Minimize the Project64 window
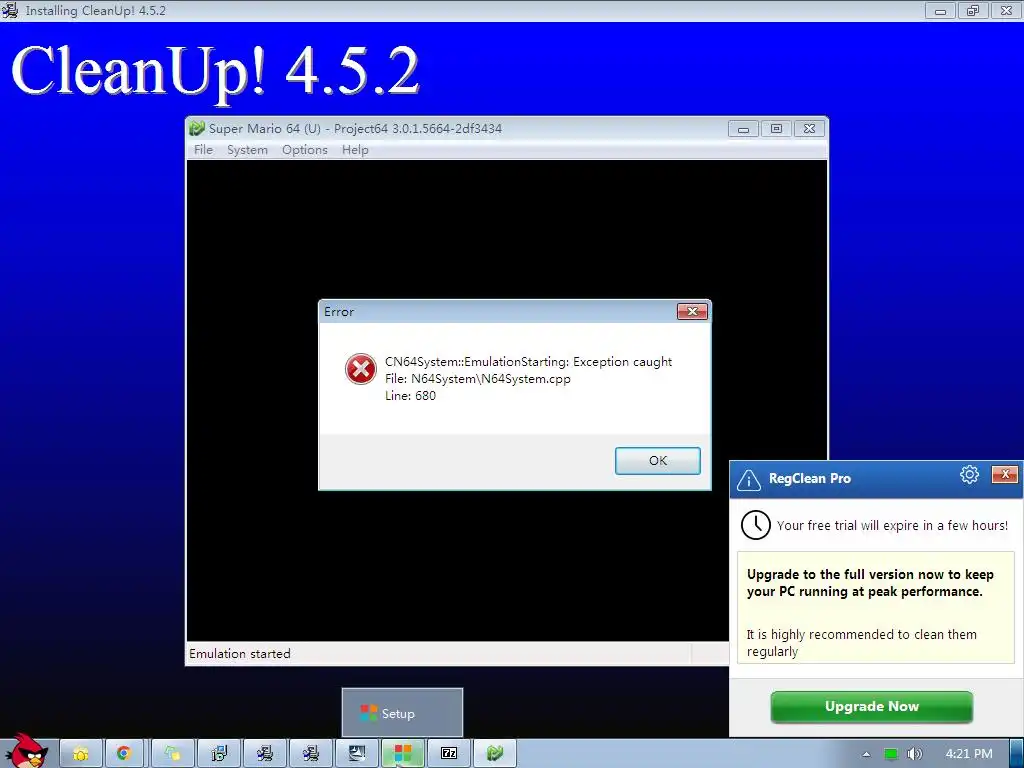The image size is (1024, 768). [743, 129]
